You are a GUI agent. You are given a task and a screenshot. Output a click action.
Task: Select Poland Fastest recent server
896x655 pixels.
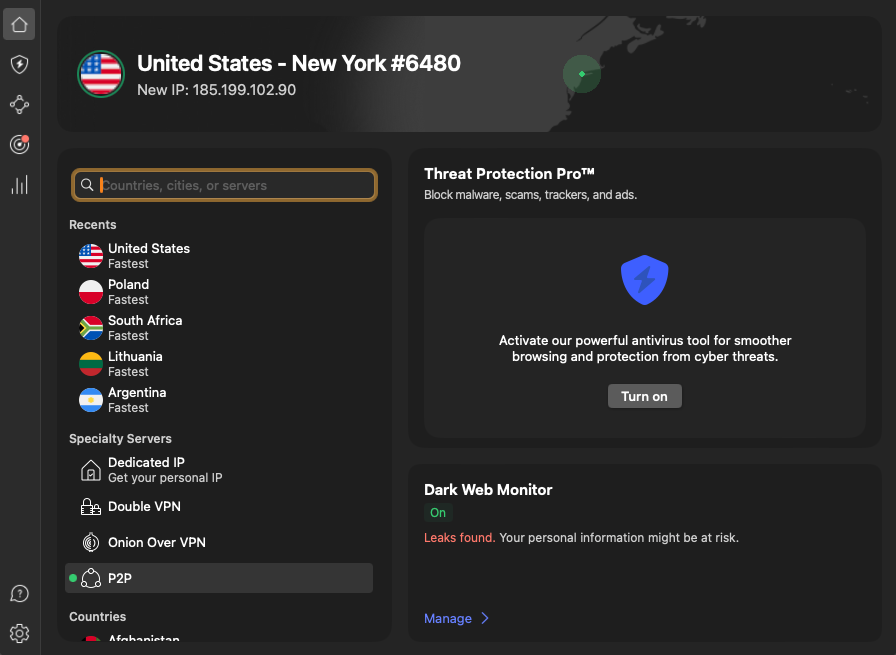coord(219,291)
